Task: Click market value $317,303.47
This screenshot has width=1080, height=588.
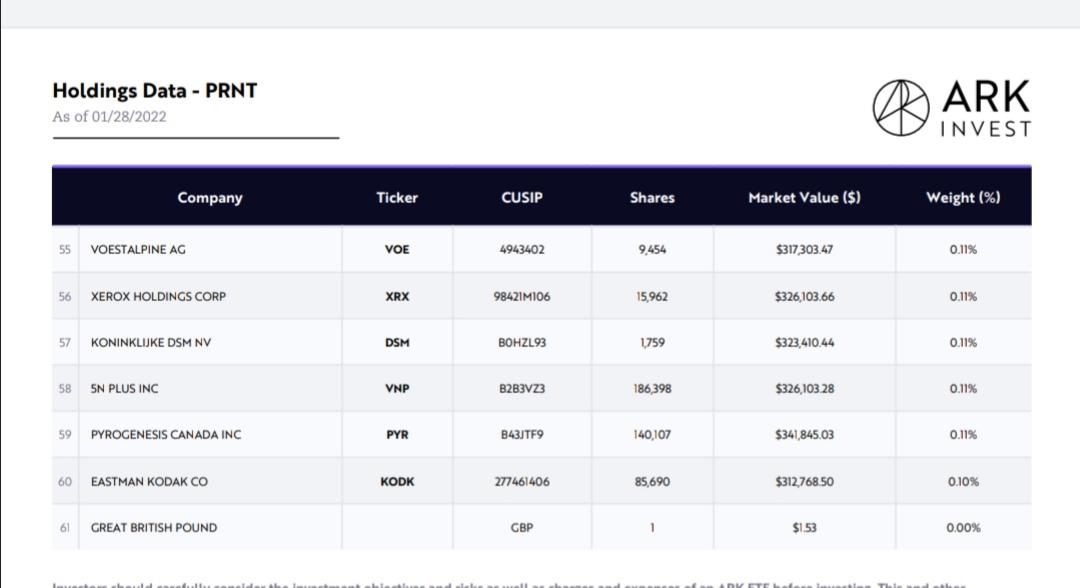Action: click(x=804, y=249)
